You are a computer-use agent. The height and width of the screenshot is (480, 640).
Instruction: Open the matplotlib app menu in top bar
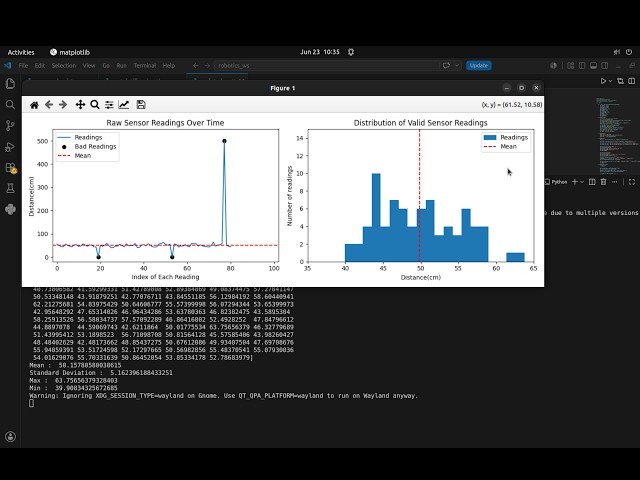[x=70, y=52]
